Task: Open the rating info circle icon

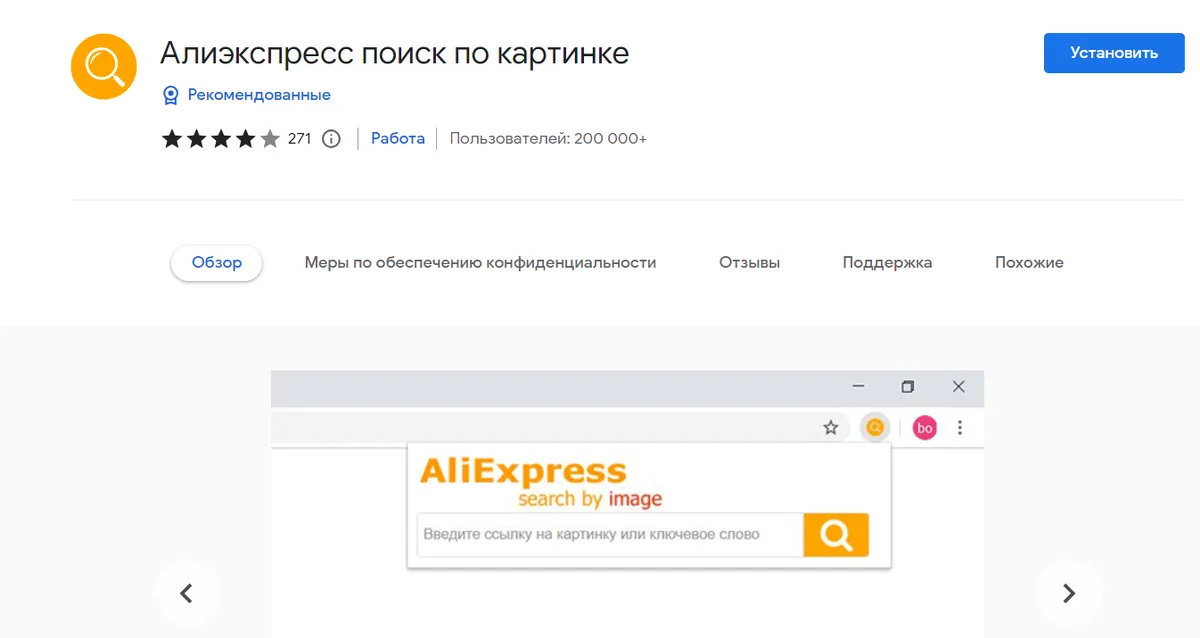Action: pos(331,139)
